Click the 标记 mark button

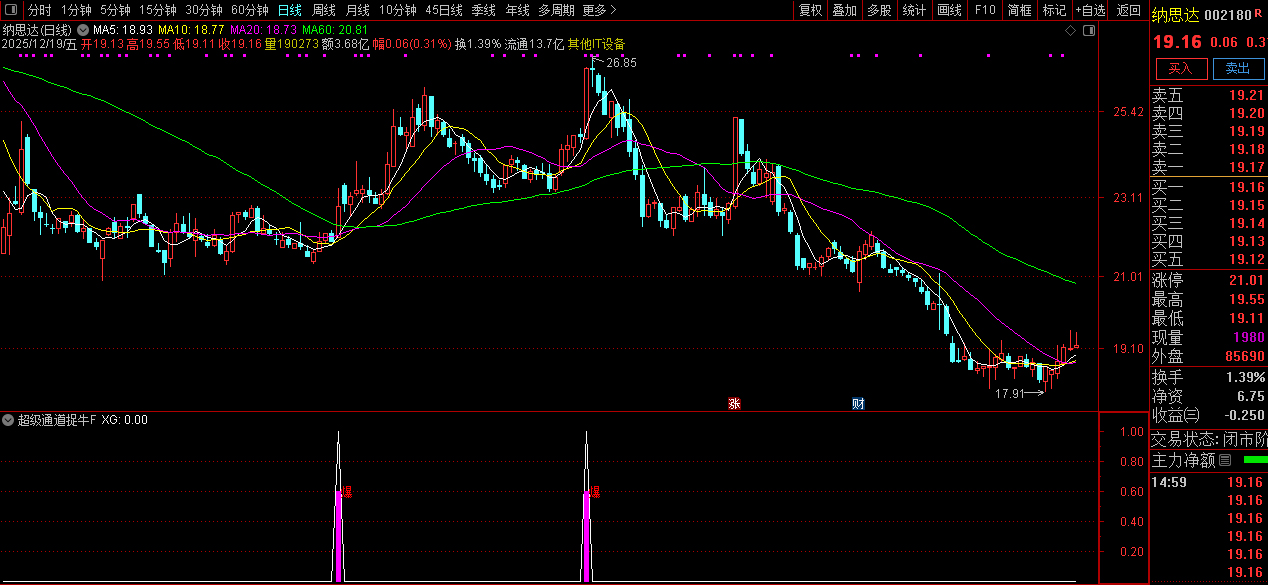click(x=1054, y=10)
